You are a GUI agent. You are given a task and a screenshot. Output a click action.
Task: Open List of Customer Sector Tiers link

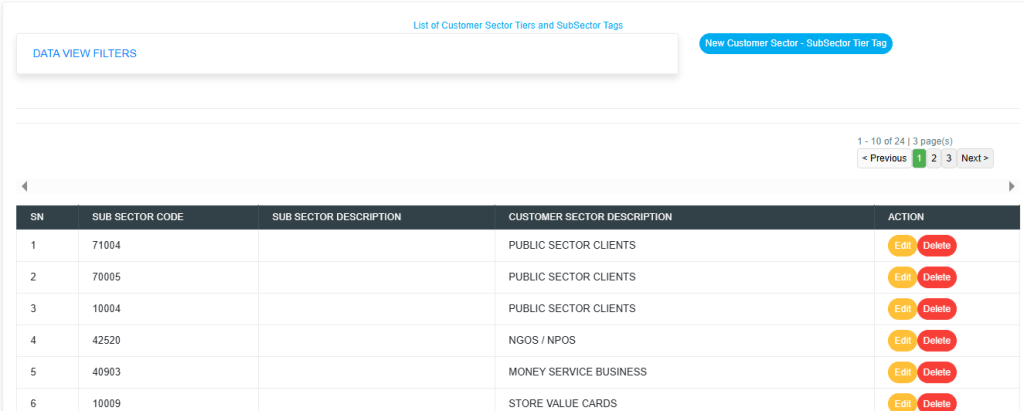click(x=518, y=25)
